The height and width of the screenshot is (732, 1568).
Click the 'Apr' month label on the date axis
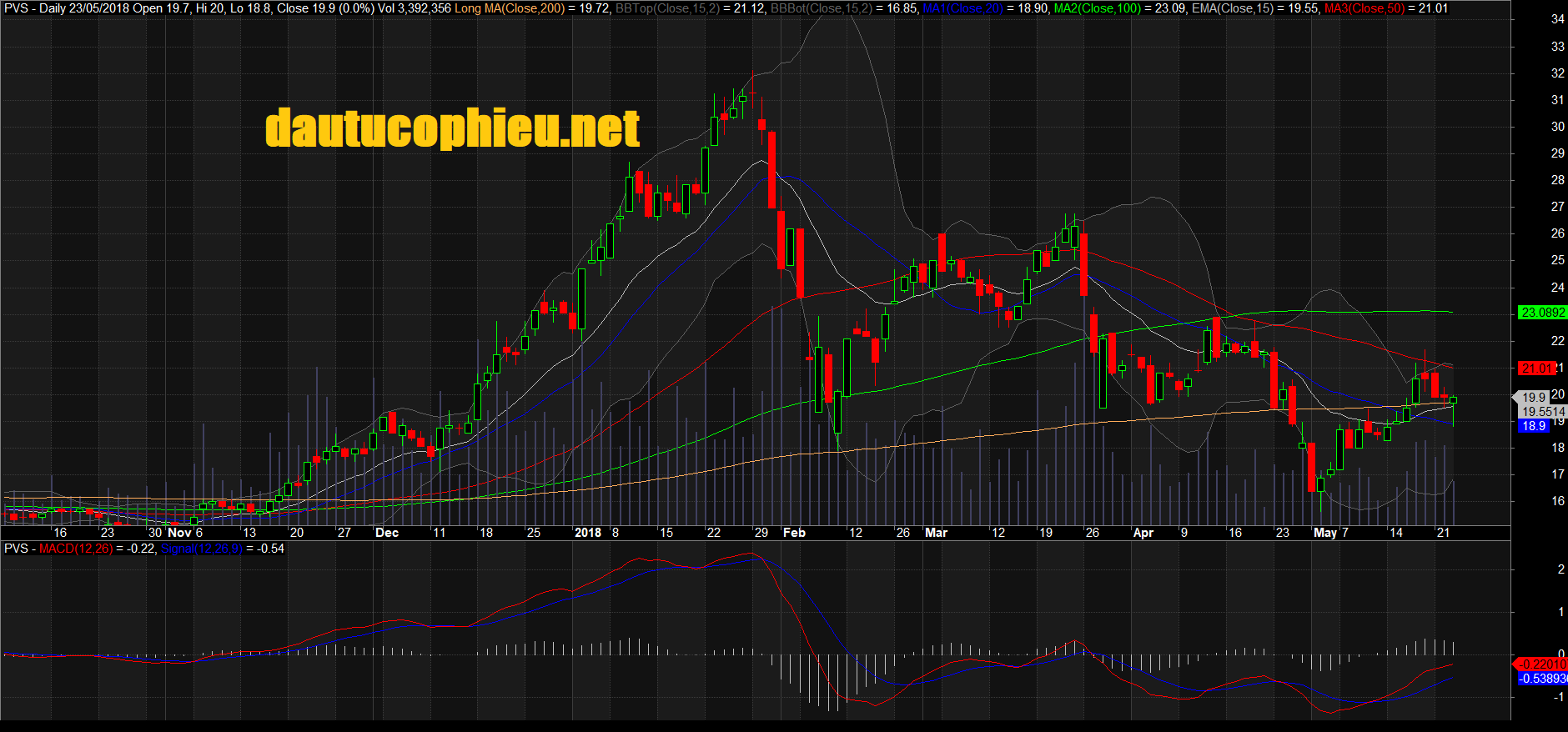pos(1143,533)
